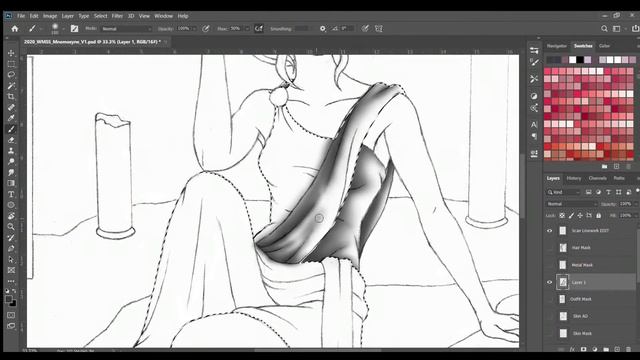Toggle lock transparent pixels
640x360 pixels.
tap(562, 216)
